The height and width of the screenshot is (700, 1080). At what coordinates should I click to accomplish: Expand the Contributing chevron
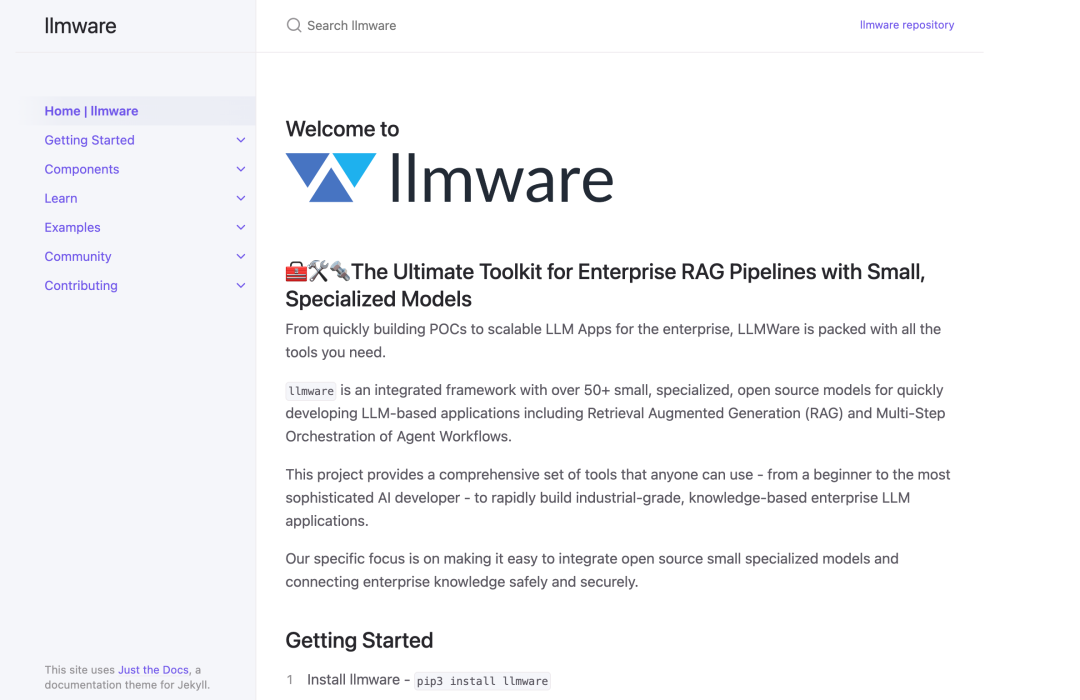[x=241, y=285]
